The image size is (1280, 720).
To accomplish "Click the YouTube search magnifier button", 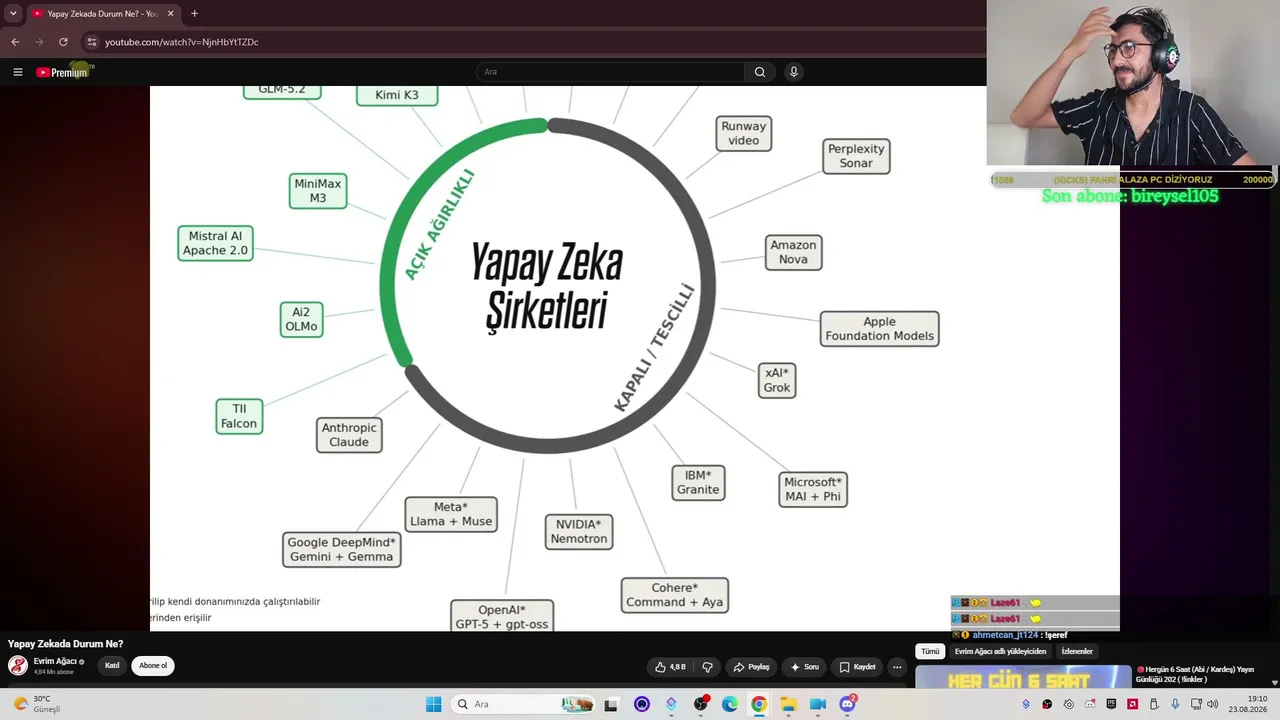I will [x=760, y=72].
